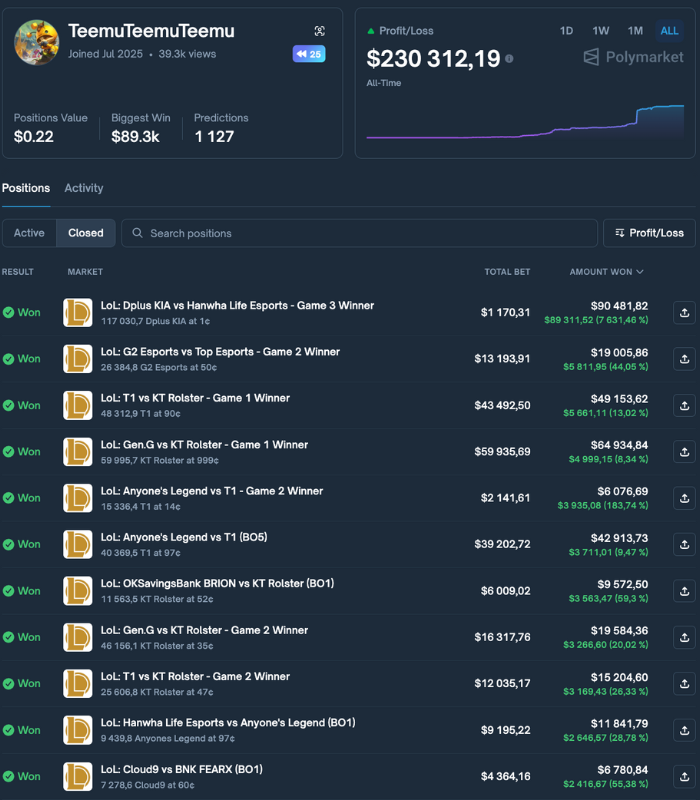
Task: Open LoL: Dplus KIA vs Hanwha Life Esports market
Action: pyautogui.click(x=237, y=306)
